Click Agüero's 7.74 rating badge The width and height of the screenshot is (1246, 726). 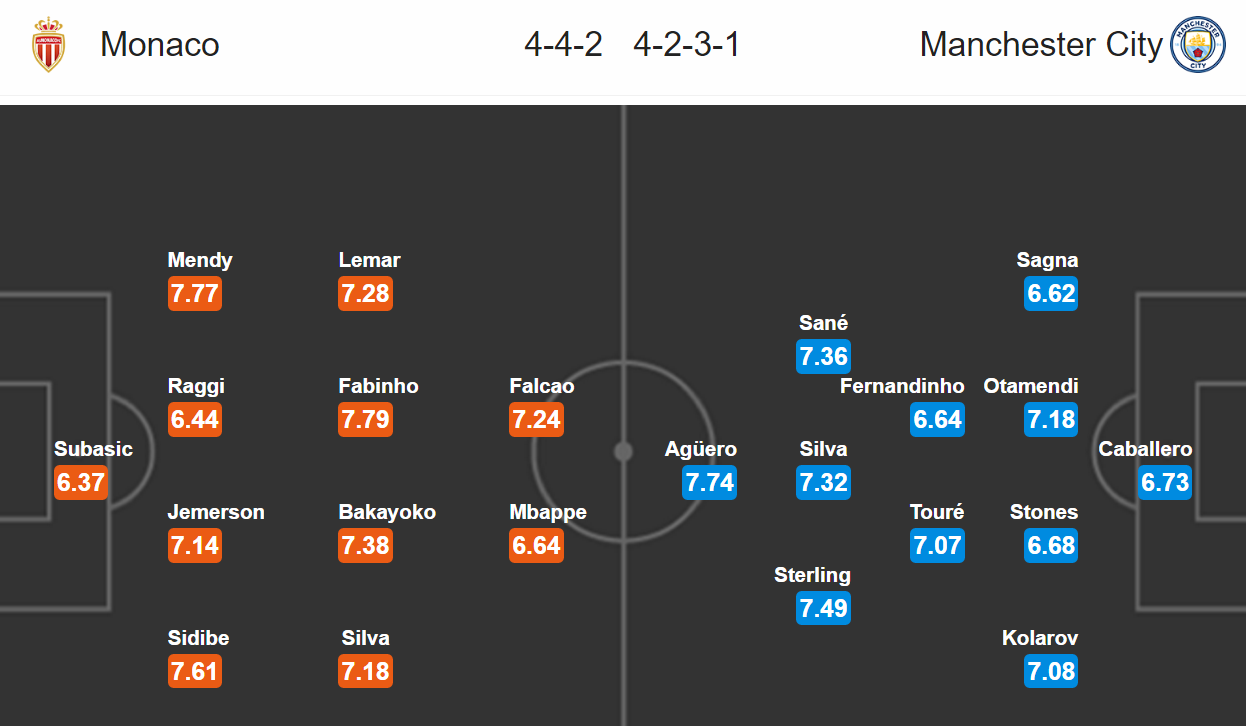[709, 483]
